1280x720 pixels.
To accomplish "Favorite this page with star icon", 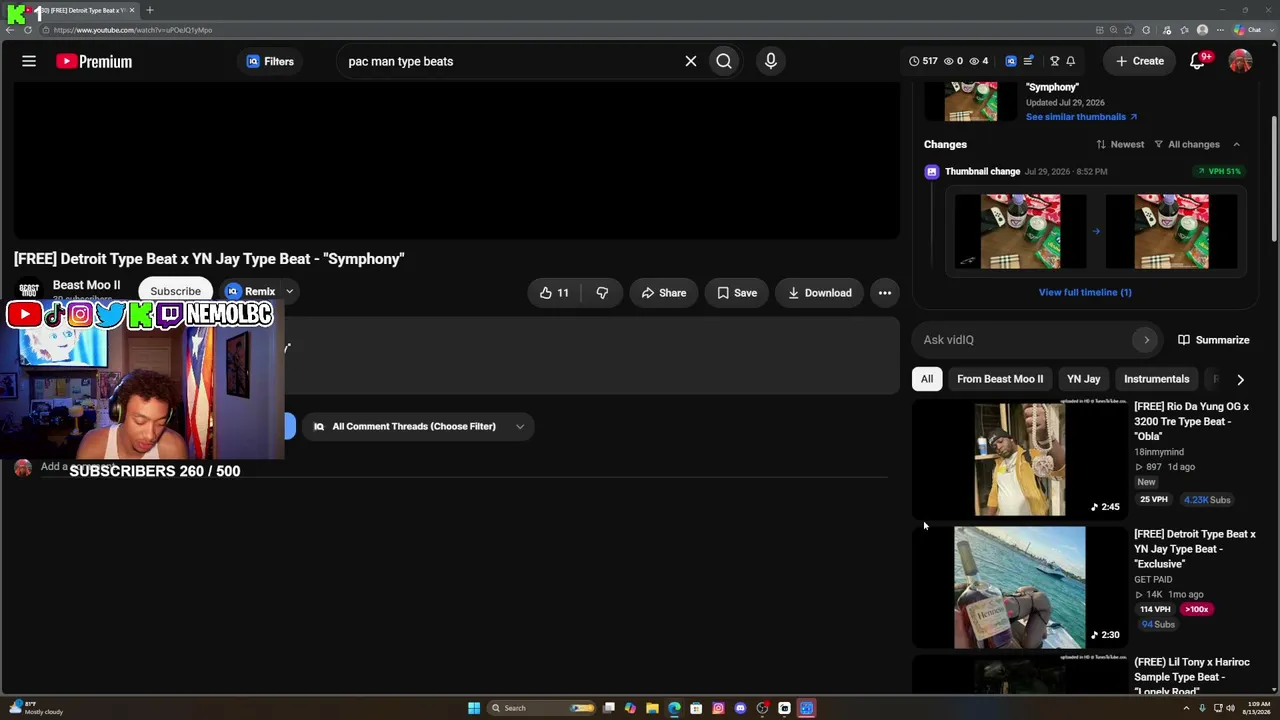I will [x=1128, y=30].
